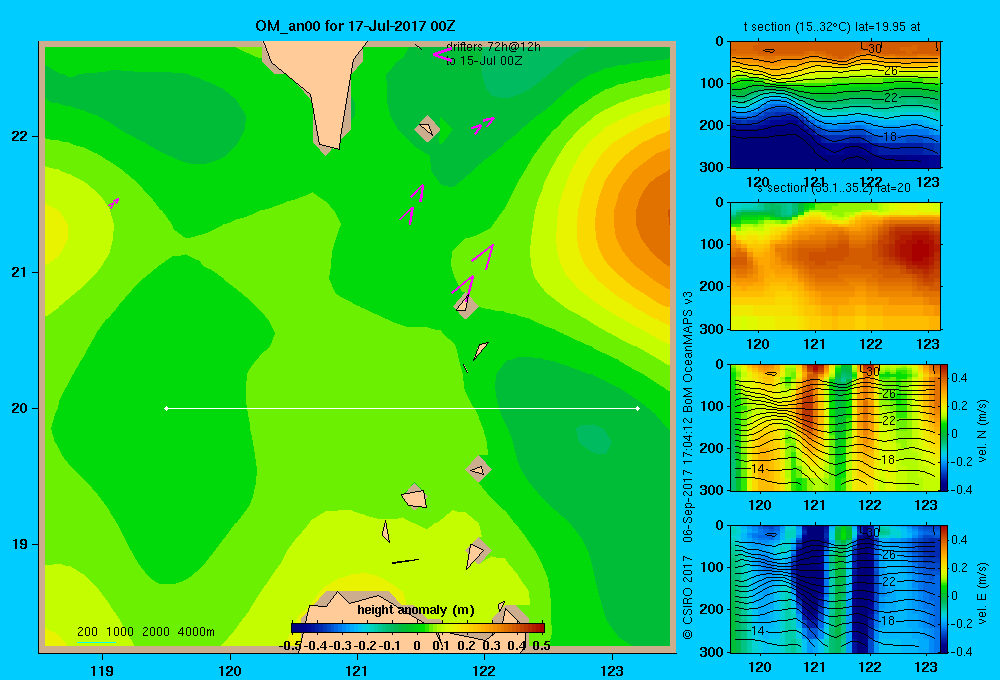Click longitude label '121' below main map
The width and height of the screenshot is (1000, 680).
point(357,670)
